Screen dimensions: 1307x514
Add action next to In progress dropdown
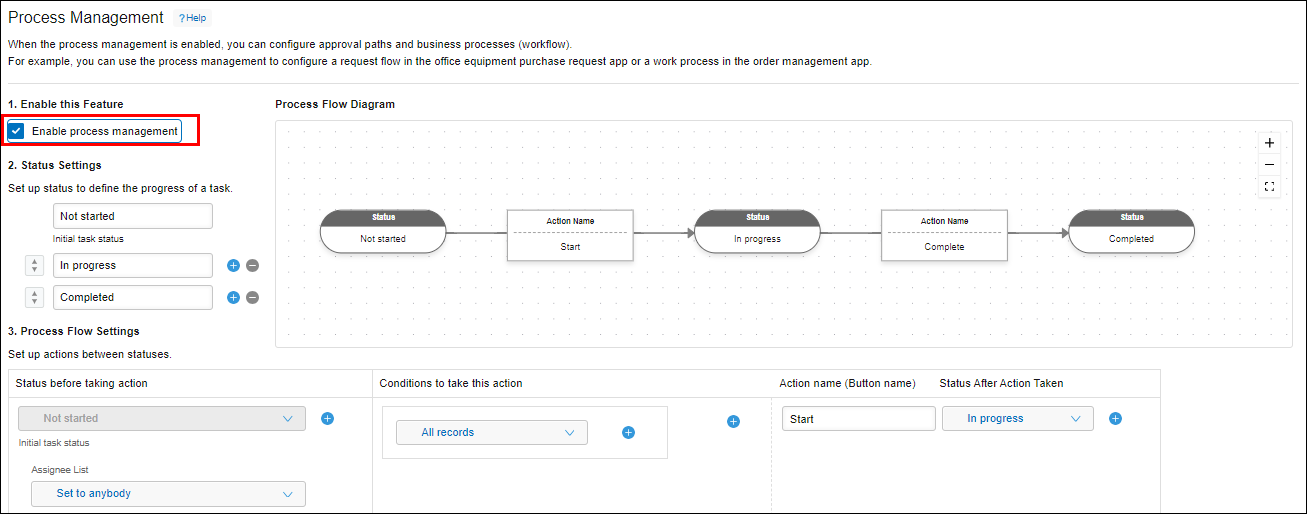(x=1116, y=419)
